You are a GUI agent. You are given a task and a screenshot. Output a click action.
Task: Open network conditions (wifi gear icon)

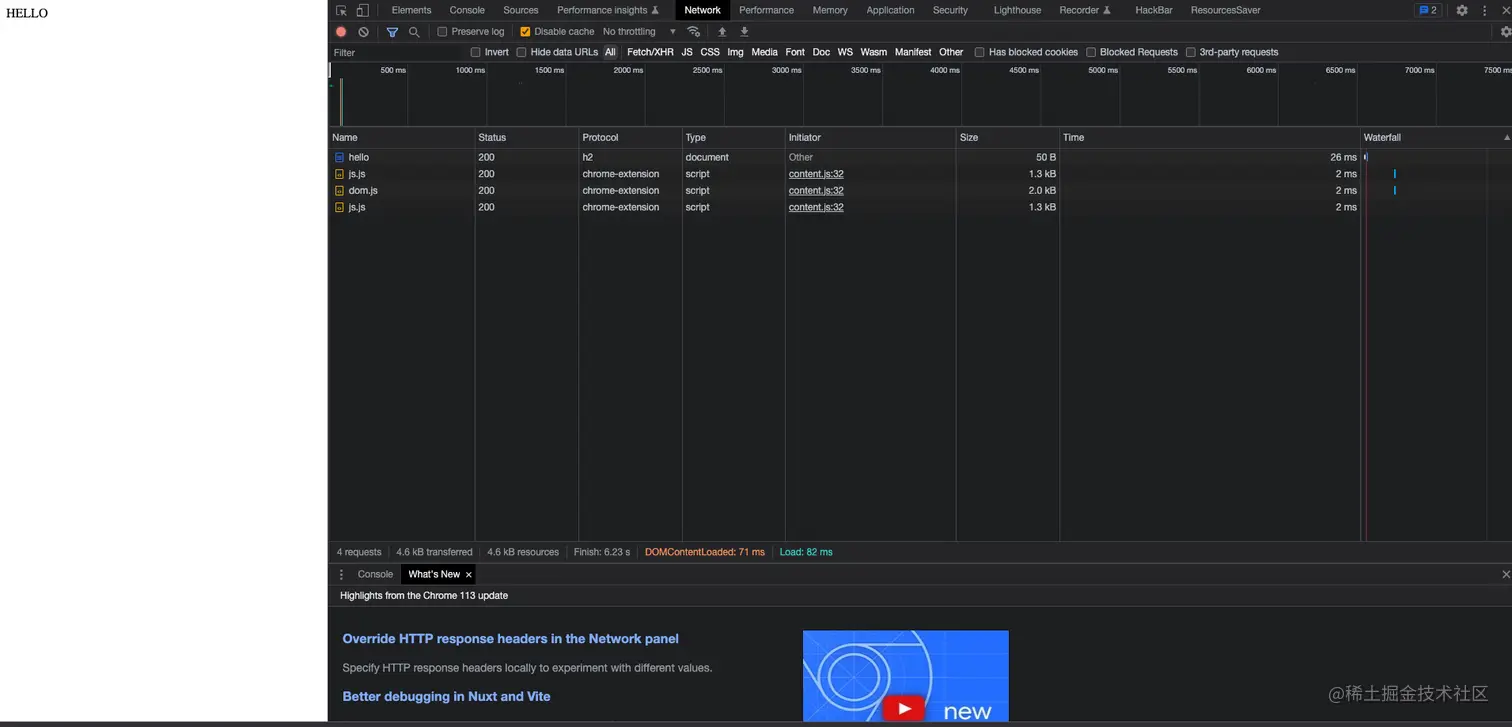[x=693, y=32]
